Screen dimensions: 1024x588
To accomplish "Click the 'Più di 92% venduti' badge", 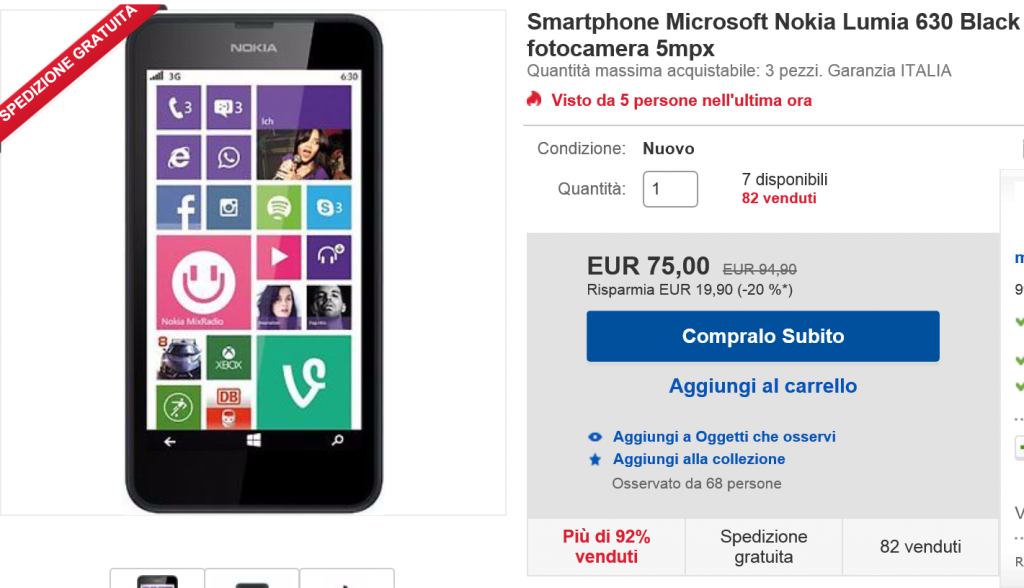I will (x=604, y=546).
